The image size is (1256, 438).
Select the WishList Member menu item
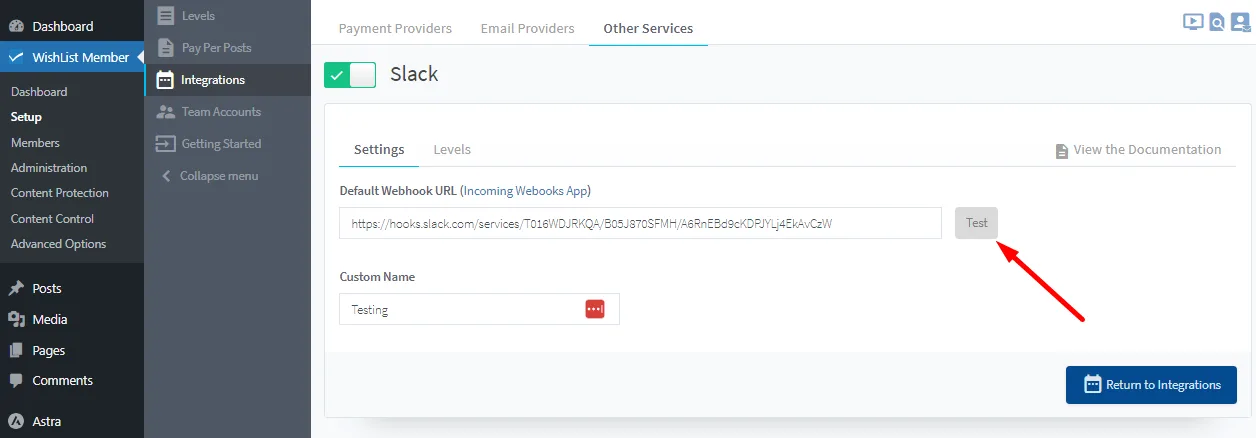tap(72, 57)
